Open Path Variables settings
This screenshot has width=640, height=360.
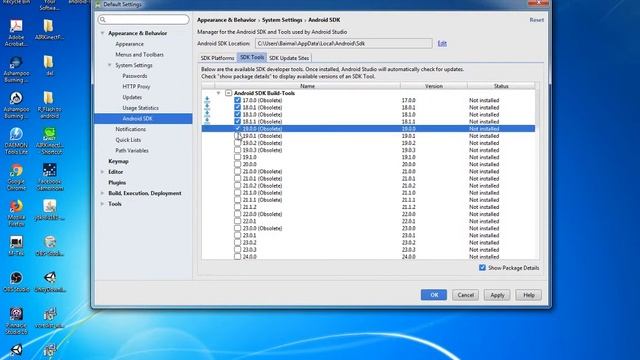pos(132,150)
